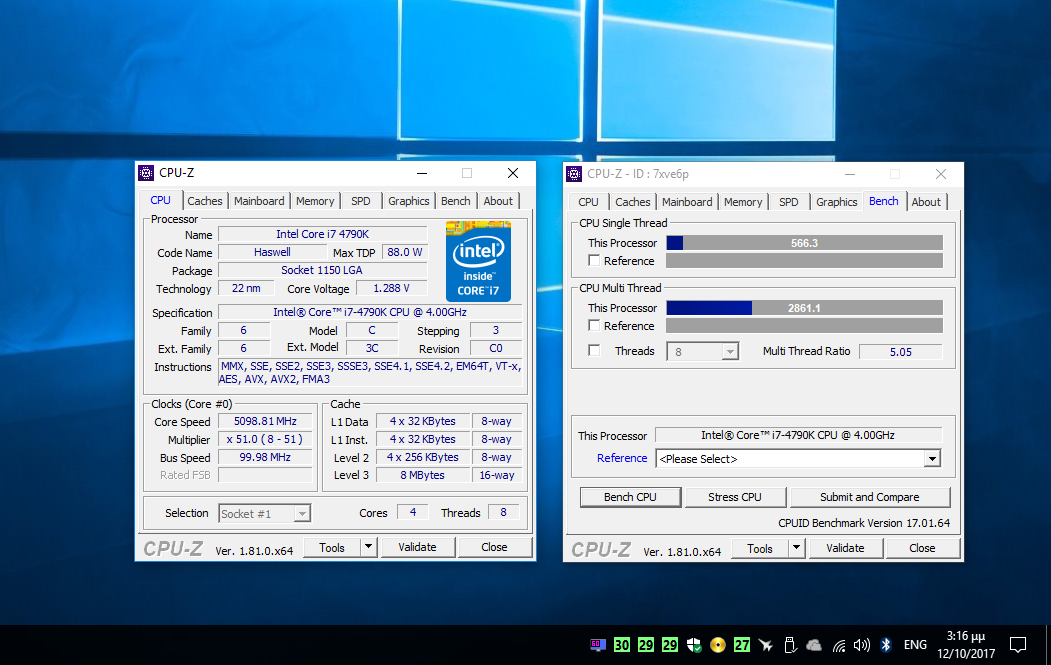Viewport: 1051px width, 665px height.
Task: Select Memory tab in right CPU-Z window
Action: coord(743,202)
